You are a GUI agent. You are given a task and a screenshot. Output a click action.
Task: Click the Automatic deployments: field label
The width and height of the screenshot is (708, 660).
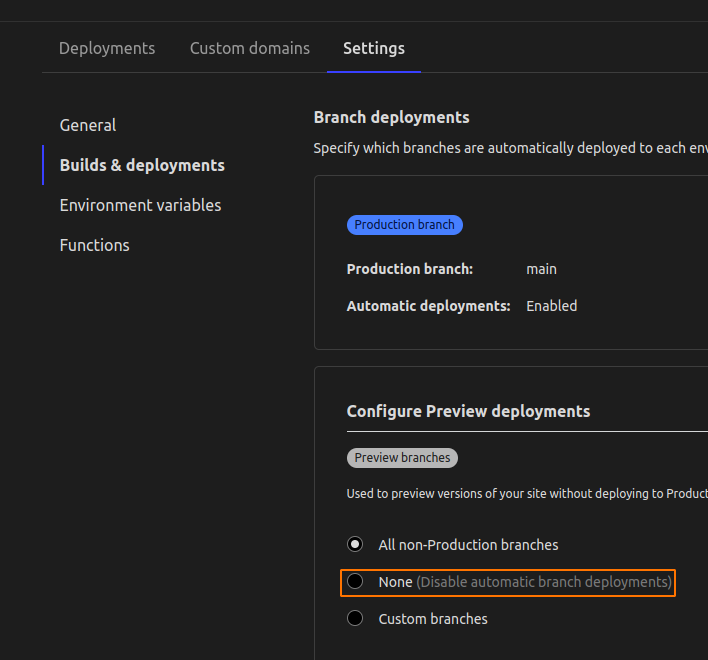[428, 306]
